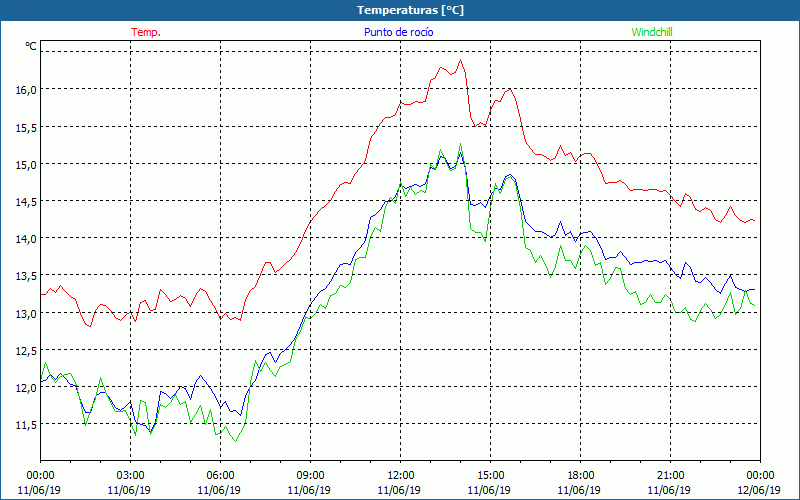Select the red 'Temp.' legend label
Screen dimensions: 800x500
point(146,32)
